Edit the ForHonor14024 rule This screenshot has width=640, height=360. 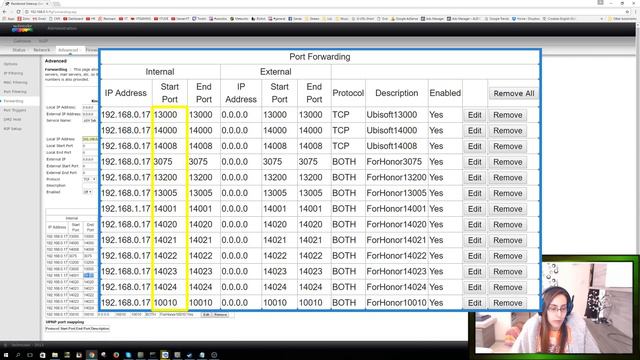tap(474, 287)
